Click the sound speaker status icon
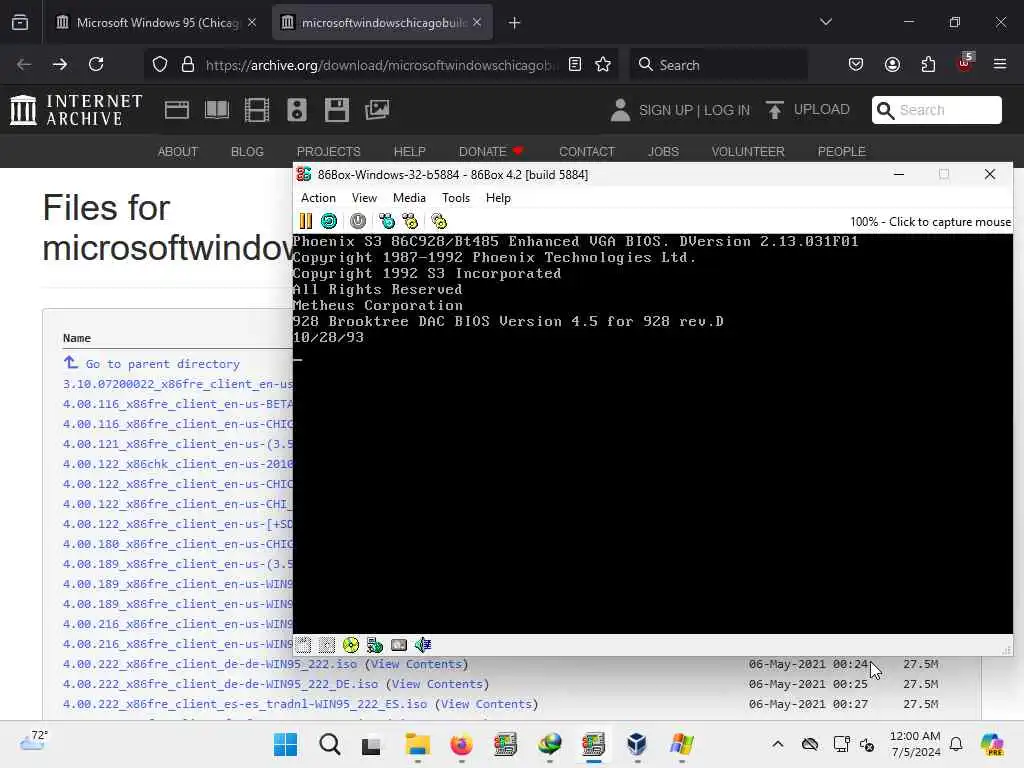1024x768 pixels. coord(423,645)
